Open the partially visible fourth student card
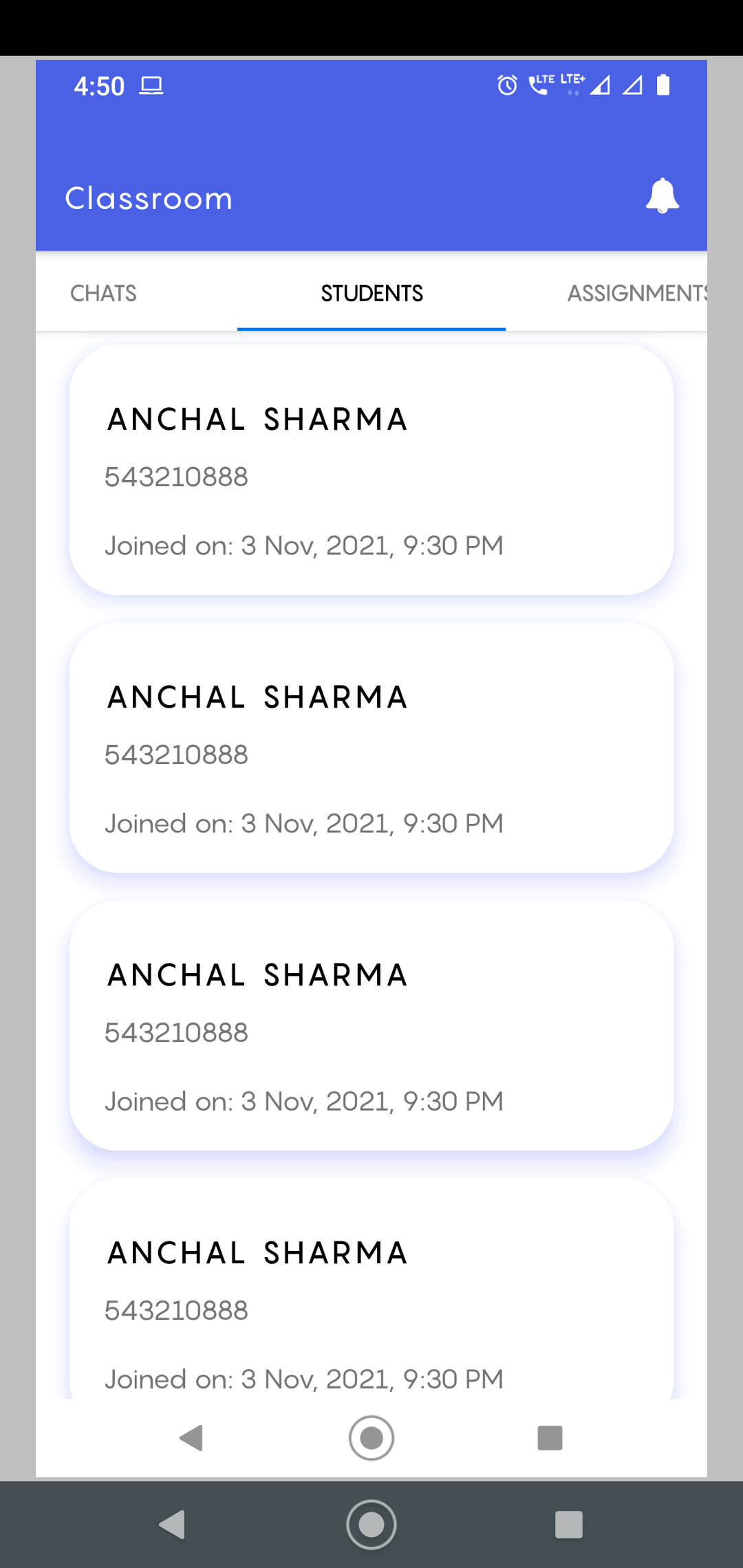The width and height of the screenshot is (743, 1568). click(x=371, y=1288)
